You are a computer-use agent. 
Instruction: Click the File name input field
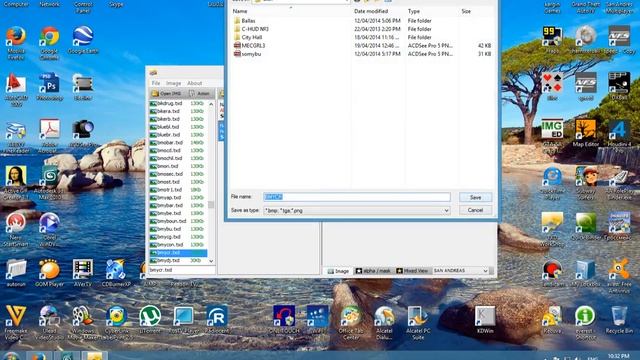tap(357, 197)
